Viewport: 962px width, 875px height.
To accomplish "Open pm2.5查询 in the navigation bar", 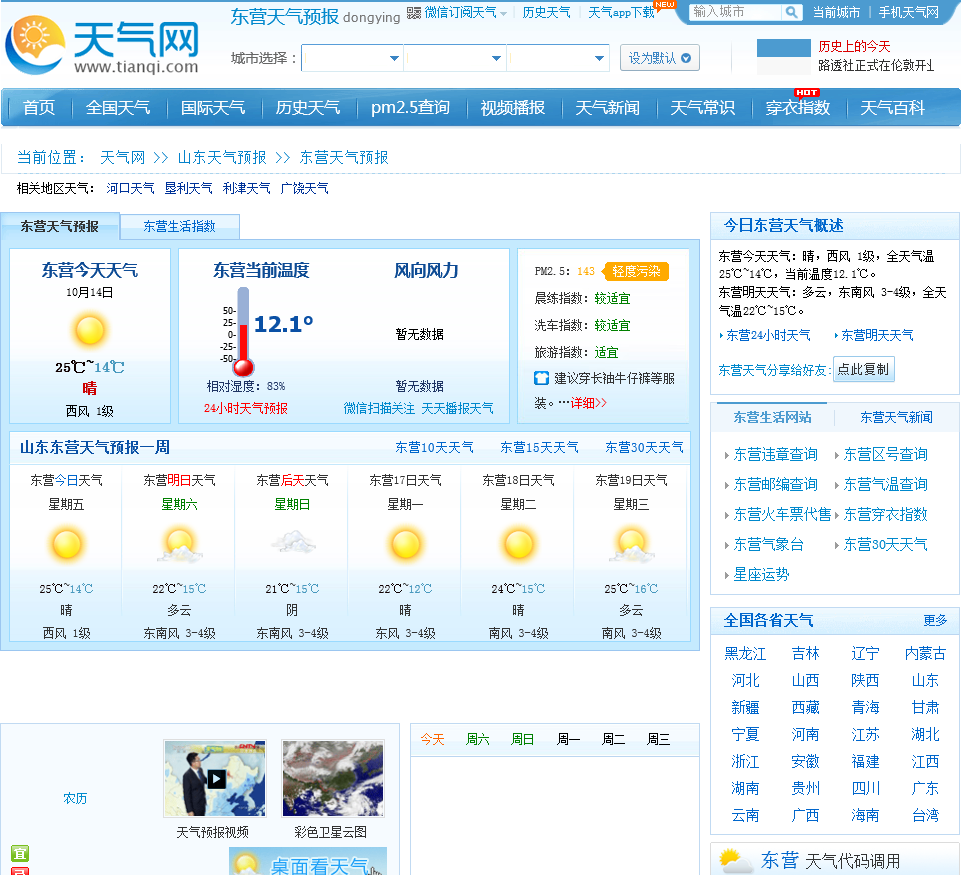I will [410, 108].
